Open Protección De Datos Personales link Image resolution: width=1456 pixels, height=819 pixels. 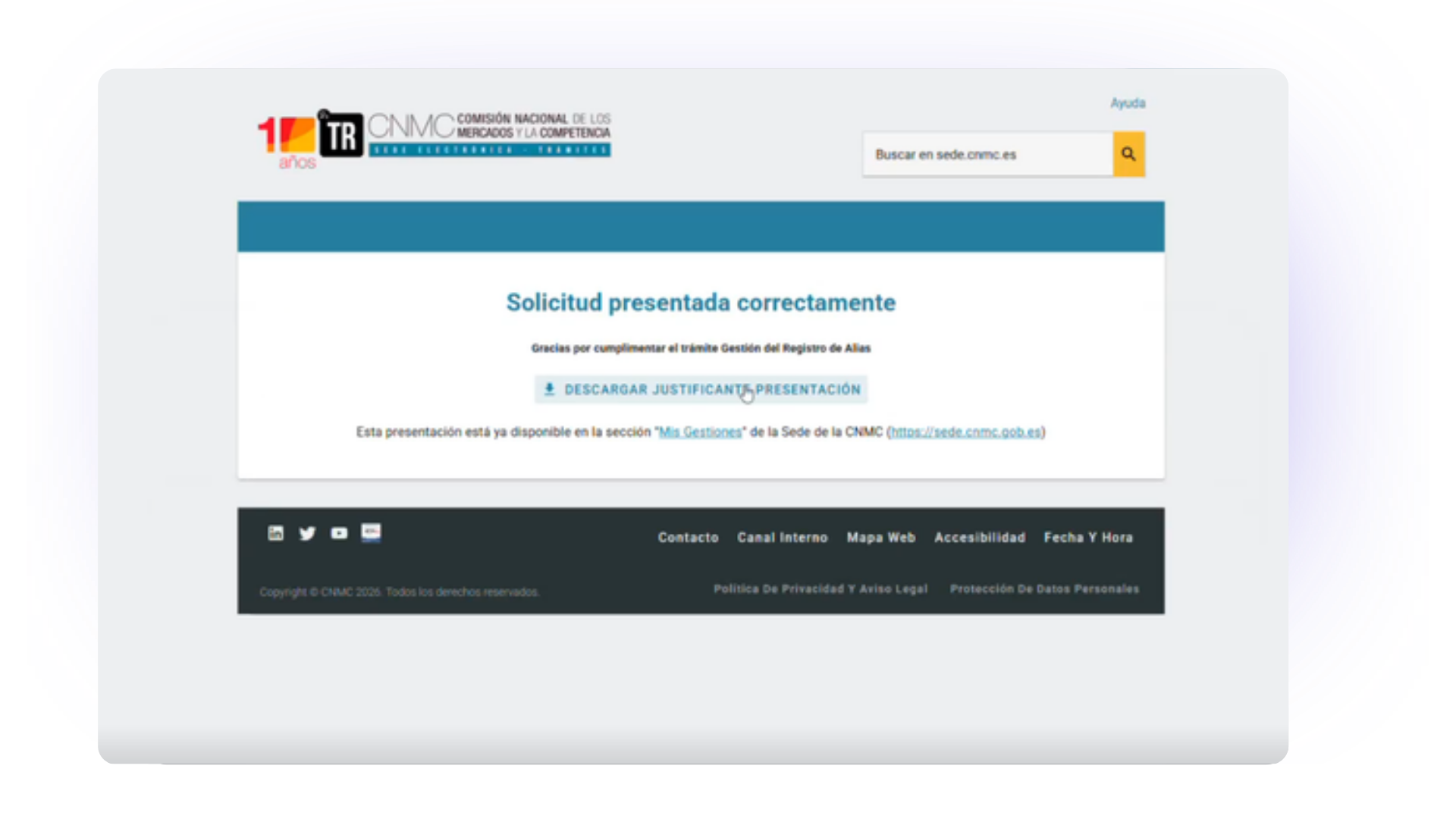click(1044, 589)
